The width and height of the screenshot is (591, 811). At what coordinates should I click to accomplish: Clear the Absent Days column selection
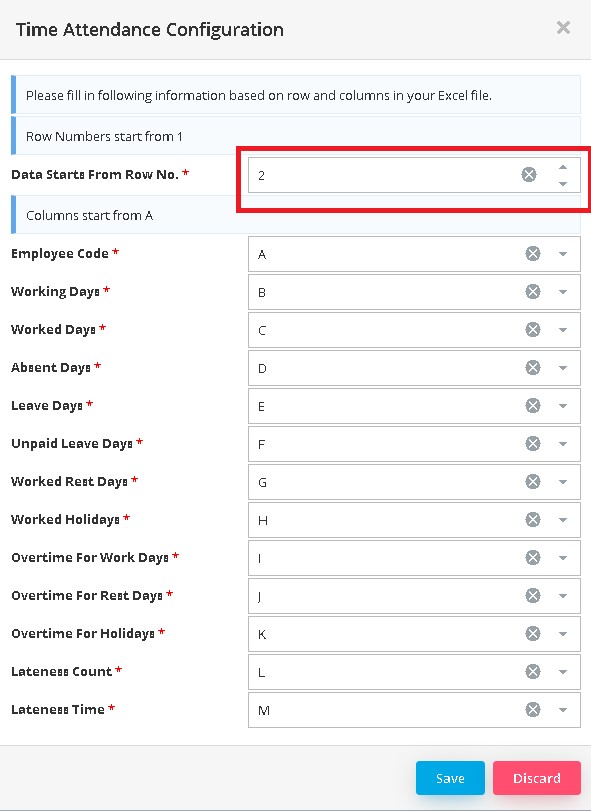pyautogui.click(x=533, y=368)
